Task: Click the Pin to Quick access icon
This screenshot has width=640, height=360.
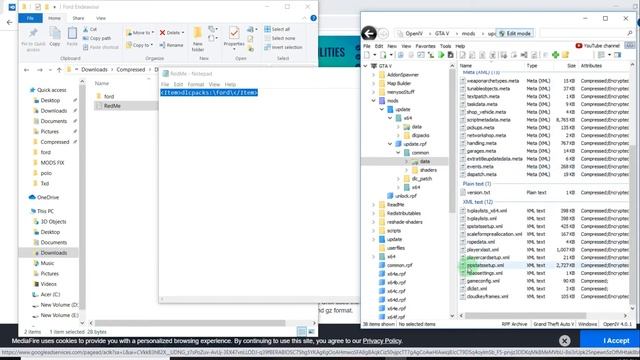Action: tap(33, 33)
